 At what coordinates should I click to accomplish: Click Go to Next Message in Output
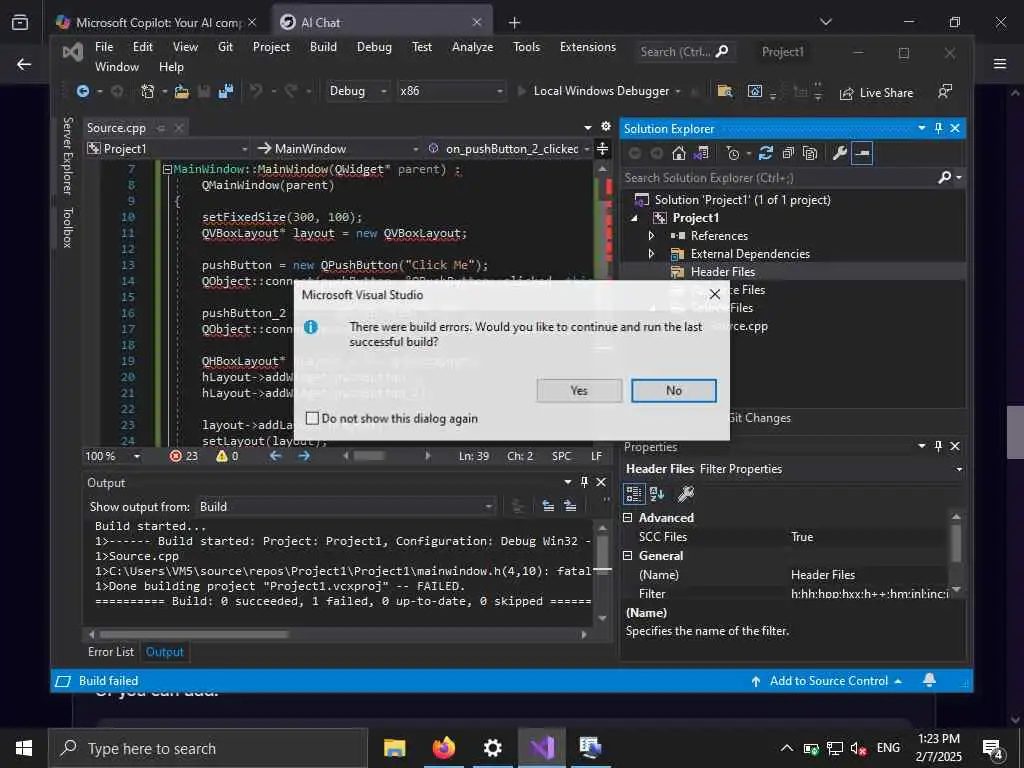[x=569, y=506]
